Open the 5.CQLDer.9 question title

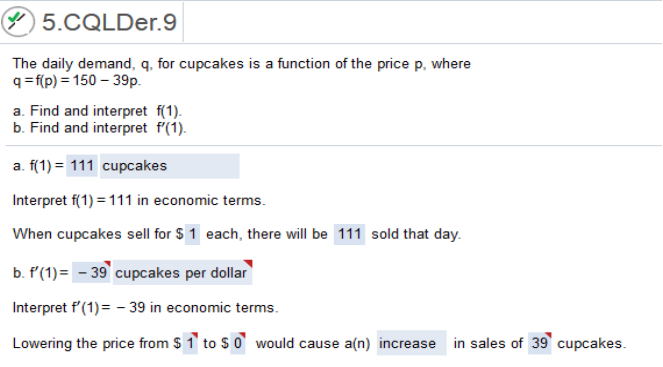109,22
